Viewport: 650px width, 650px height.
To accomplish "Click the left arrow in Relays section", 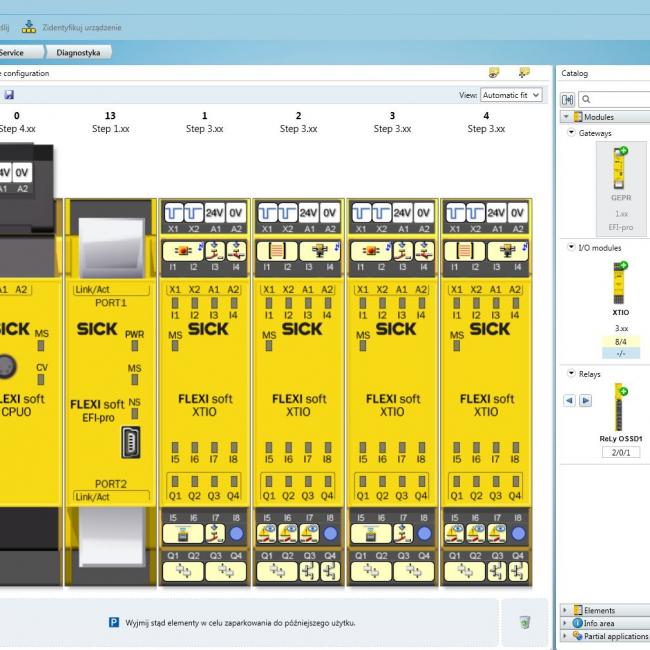I will pos(570,400).
